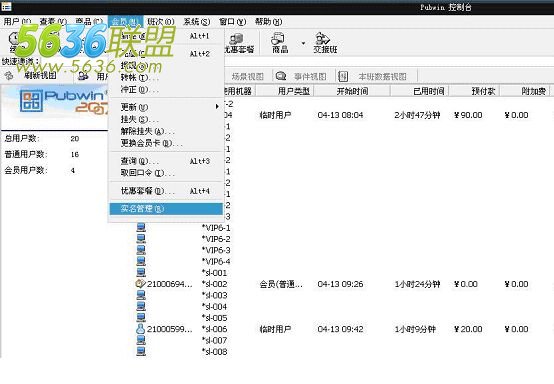Click the elapsed time 1小时24分钟

[x=417, y=284]
